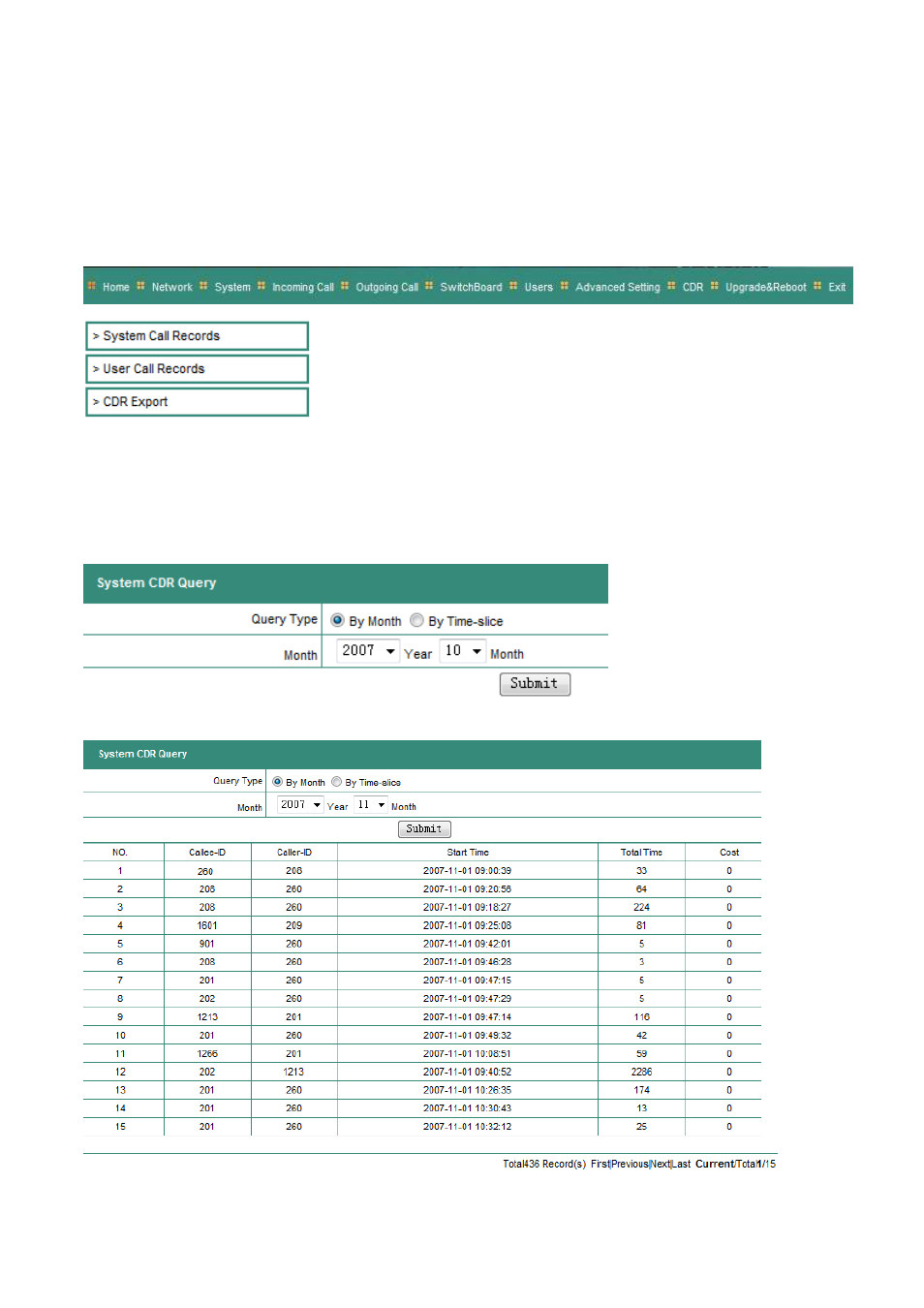The image size is (924, 1308).
Task: Select By Month radio above the records table
Action: [x=277, y=782]
